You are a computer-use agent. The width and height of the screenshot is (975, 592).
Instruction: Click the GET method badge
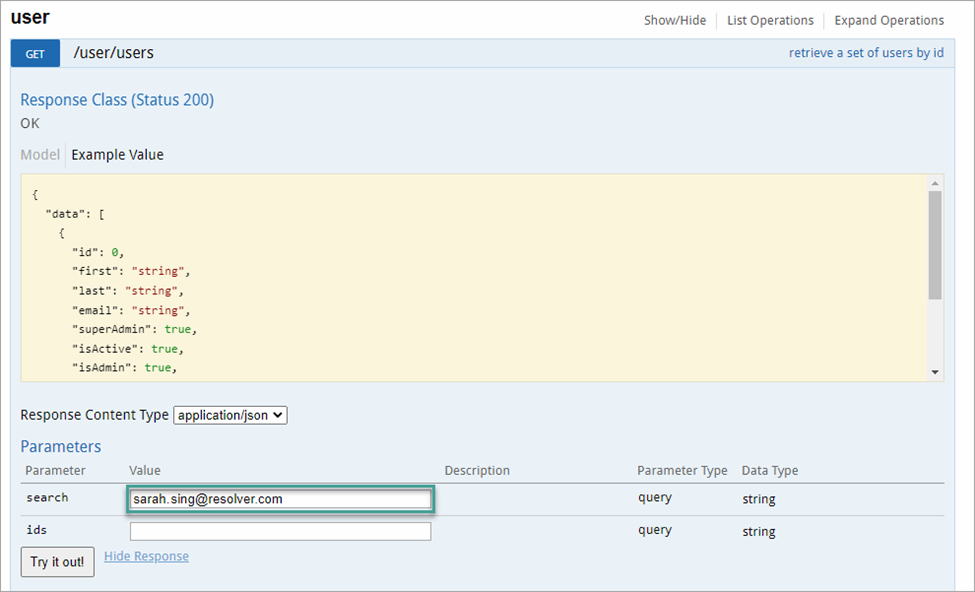[x=35, y=53]
